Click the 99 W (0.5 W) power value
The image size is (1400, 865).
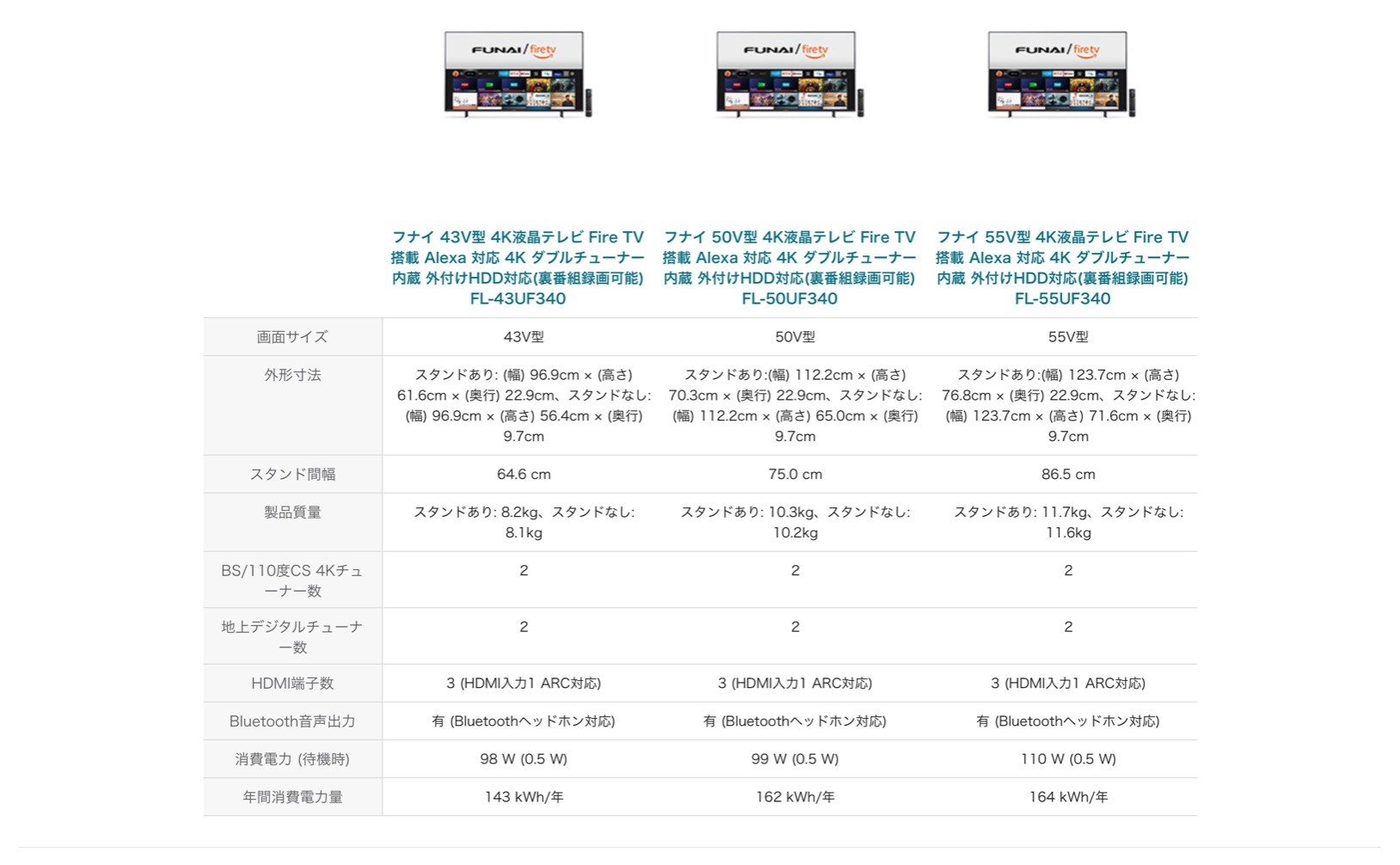point(795,759)
